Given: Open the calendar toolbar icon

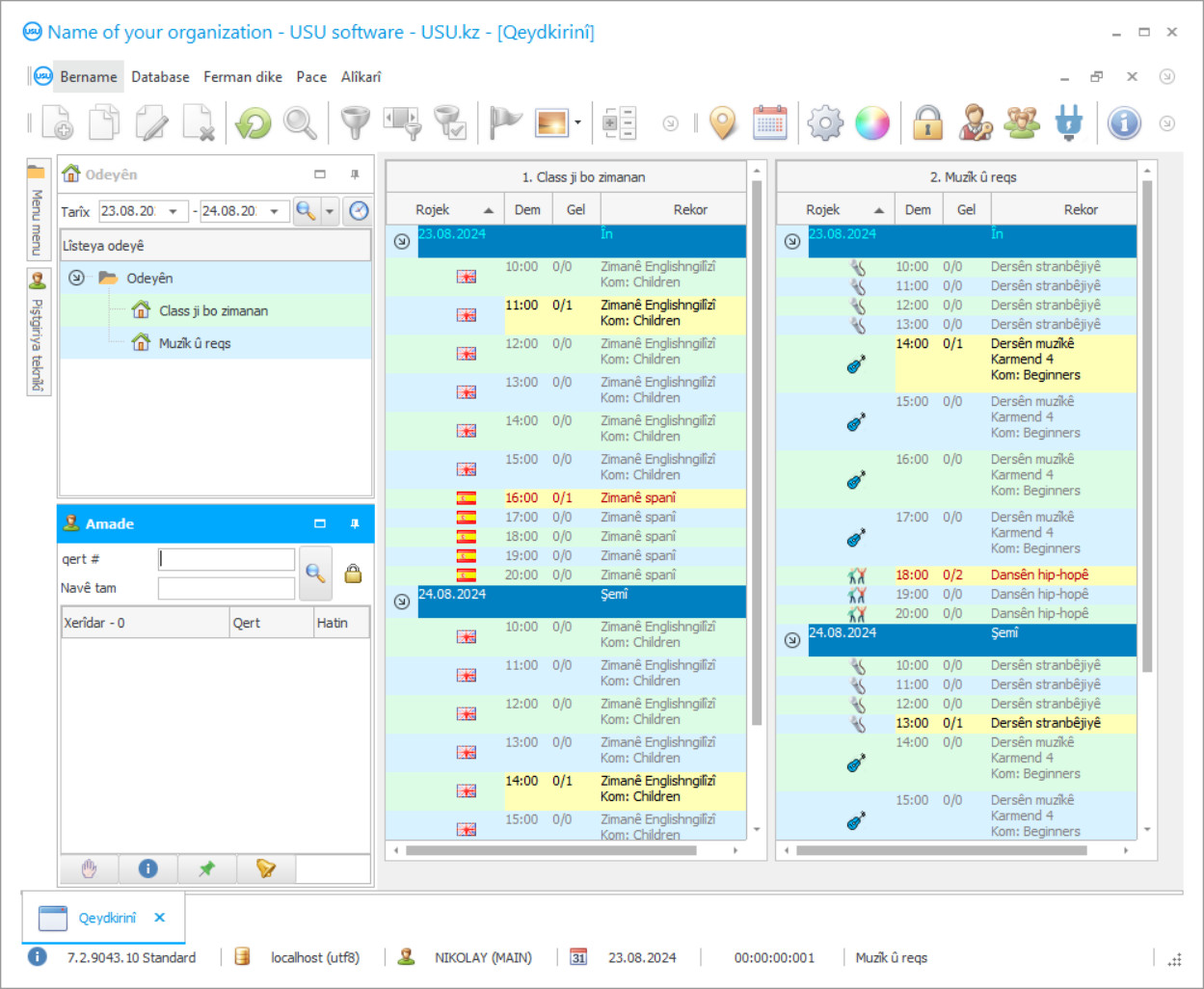Looking at the screenshot, I should pyautogui.click(x=770, y=123).
